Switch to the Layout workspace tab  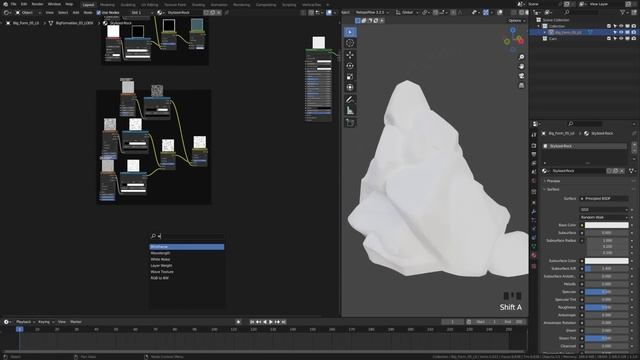point(88,5)
